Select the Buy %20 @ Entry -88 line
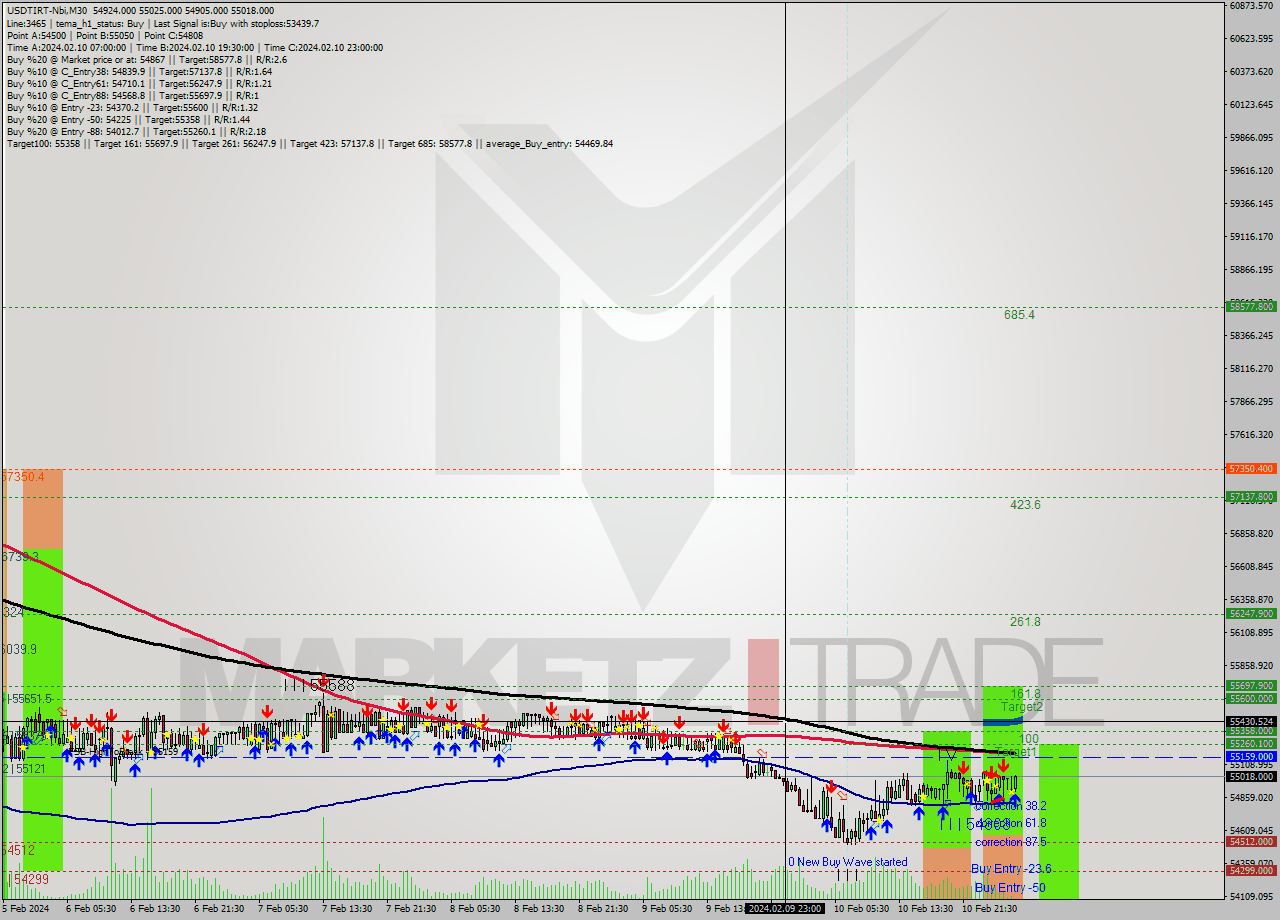 pos(136,131)
